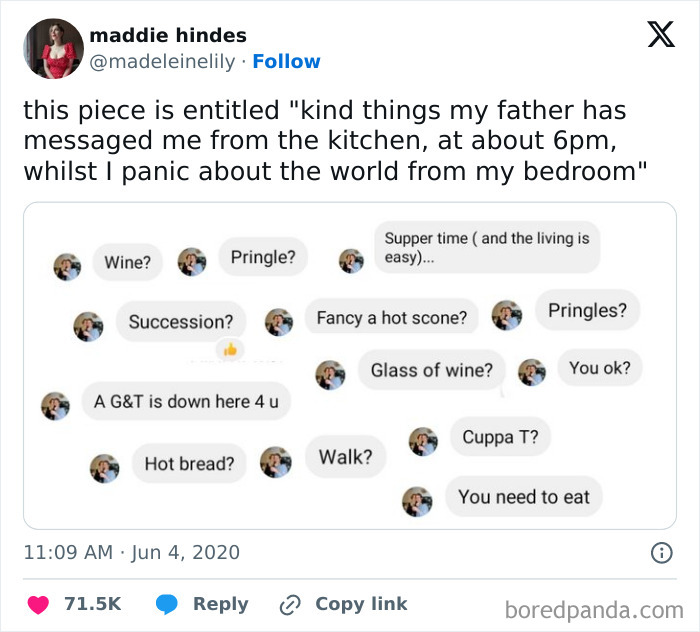Click avatar beside the Wine? message
700x632 pixels.
pyautogui.click(x=67, y=266)
